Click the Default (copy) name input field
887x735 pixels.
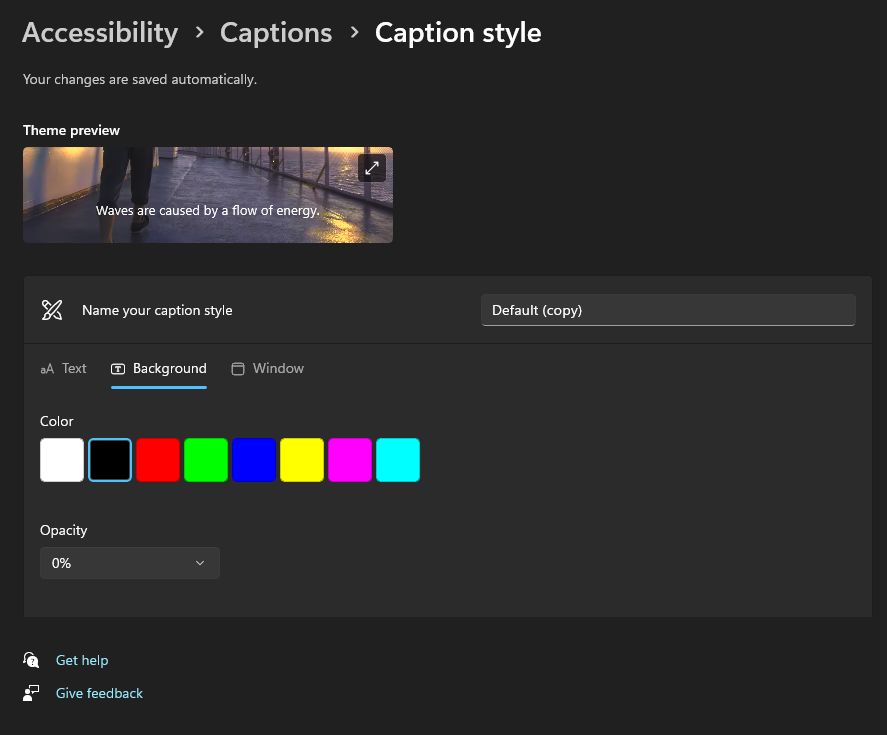pos(668,310)
